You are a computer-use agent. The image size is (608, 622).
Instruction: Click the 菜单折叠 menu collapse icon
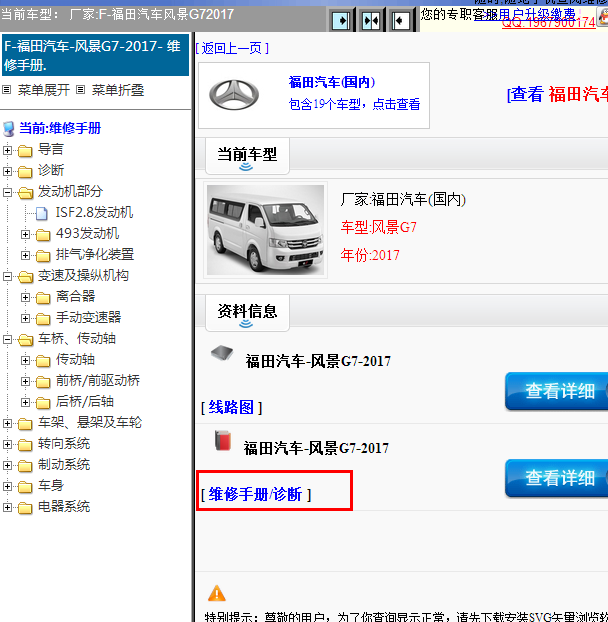click(x=81, y=90)
